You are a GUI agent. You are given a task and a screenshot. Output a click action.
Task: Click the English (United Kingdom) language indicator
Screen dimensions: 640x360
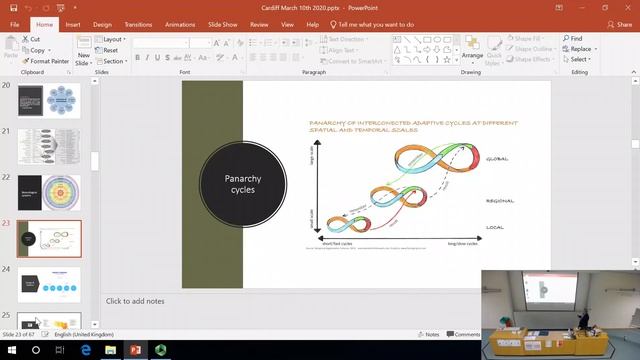84,334
